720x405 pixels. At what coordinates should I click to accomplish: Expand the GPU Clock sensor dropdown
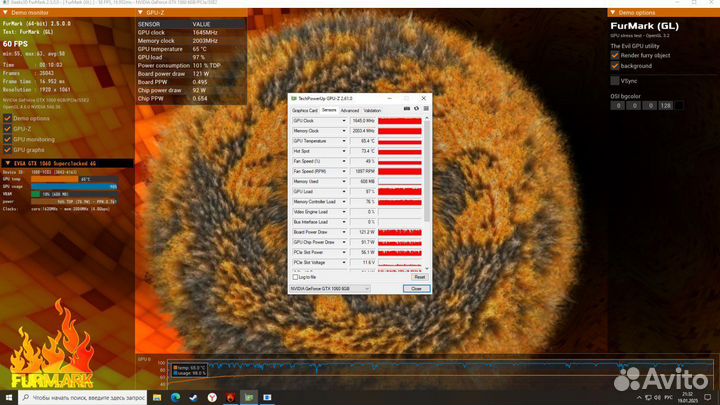[x=345, y=120]
